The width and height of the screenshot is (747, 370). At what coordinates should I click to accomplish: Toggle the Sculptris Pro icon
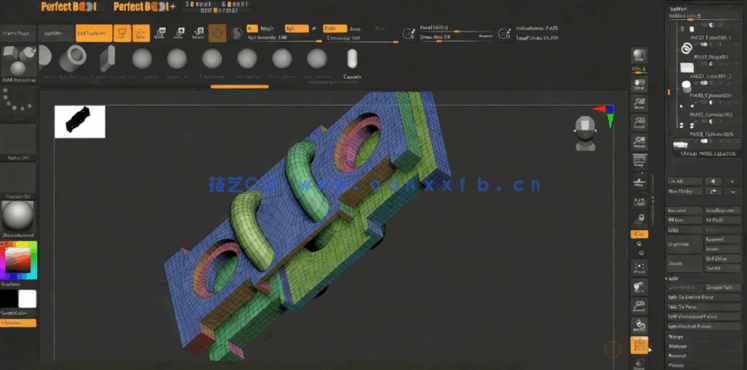coord(236,33)
